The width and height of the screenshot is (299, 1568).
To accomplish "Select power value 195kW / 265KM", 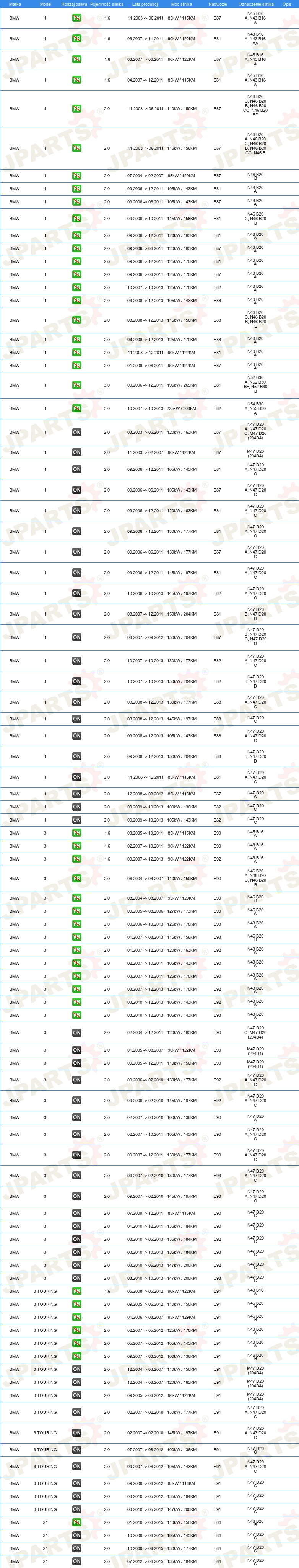I will click(182, 385).
